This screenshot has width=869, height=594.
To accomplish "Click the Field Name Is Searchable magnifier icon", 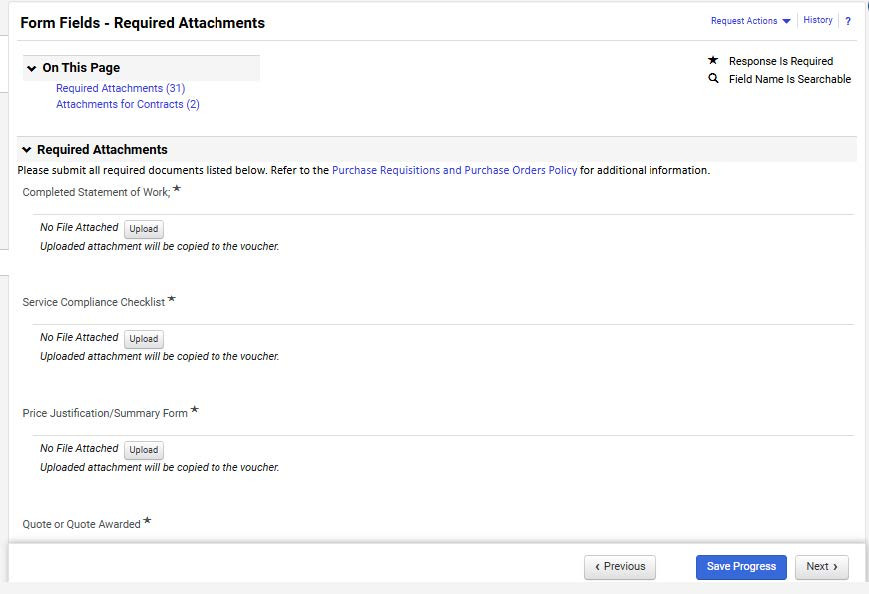I will tap(713, 78).
